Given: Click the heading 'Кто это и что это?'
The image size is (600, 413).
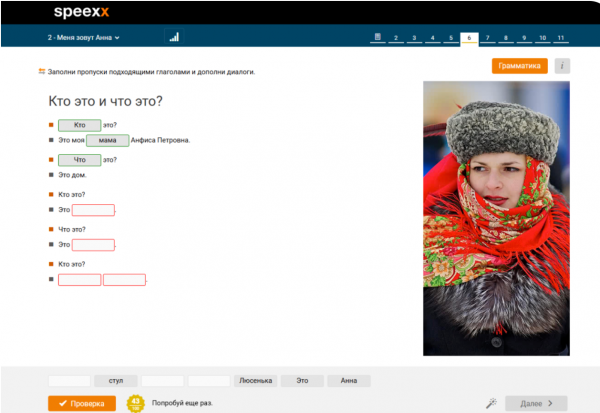Looking at the screenshot, I should coord(106,101).
